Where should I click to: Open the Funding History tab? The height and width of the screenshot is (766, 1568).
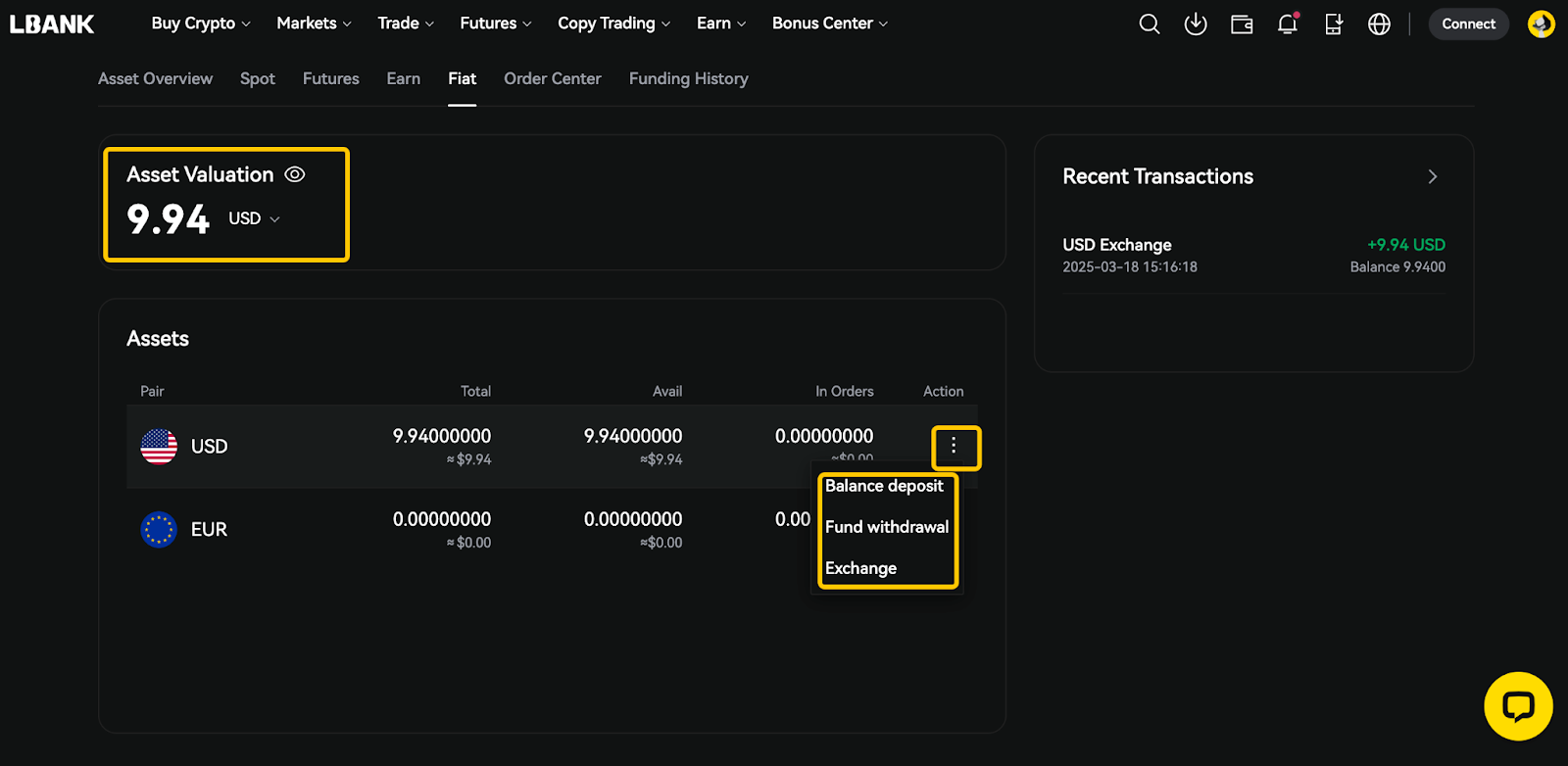click(689, 78)
